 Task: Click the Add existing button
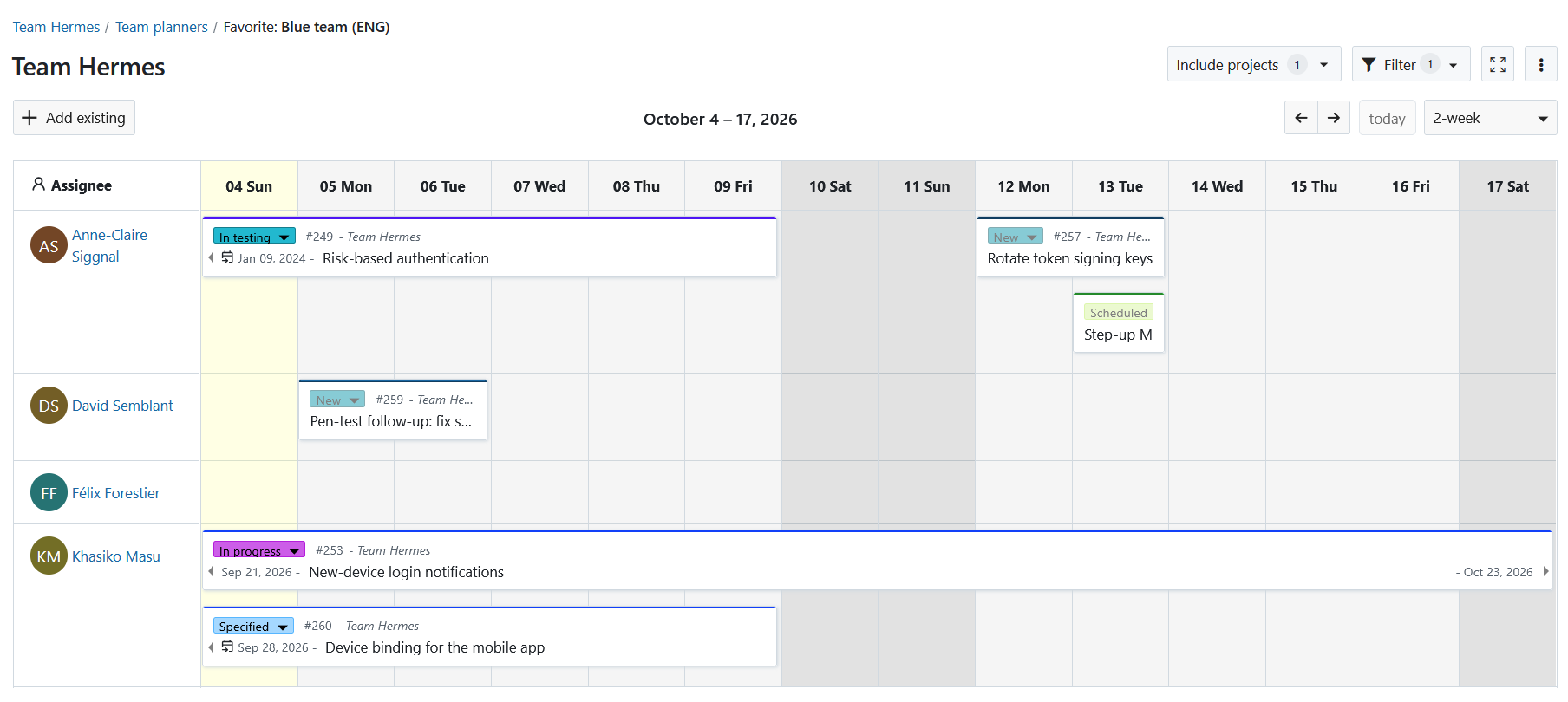tap(74, 118)
